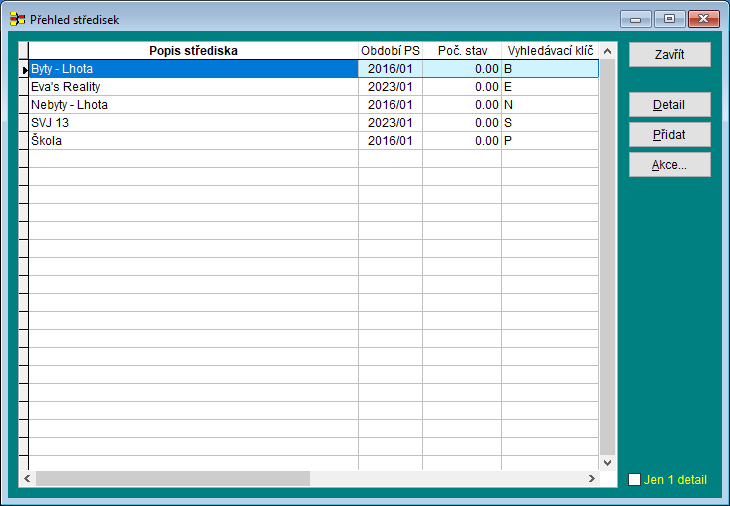Click the application icon in title bar
The height and width of the screenshot is (506, 730).
point(17,19)
